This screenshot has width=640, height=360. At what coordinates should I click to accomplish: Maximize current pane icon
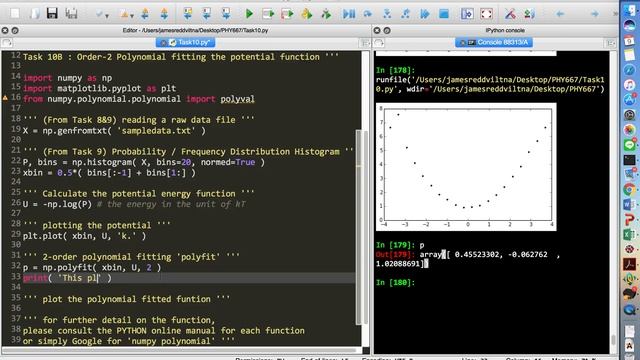click(x=467, y=14)
